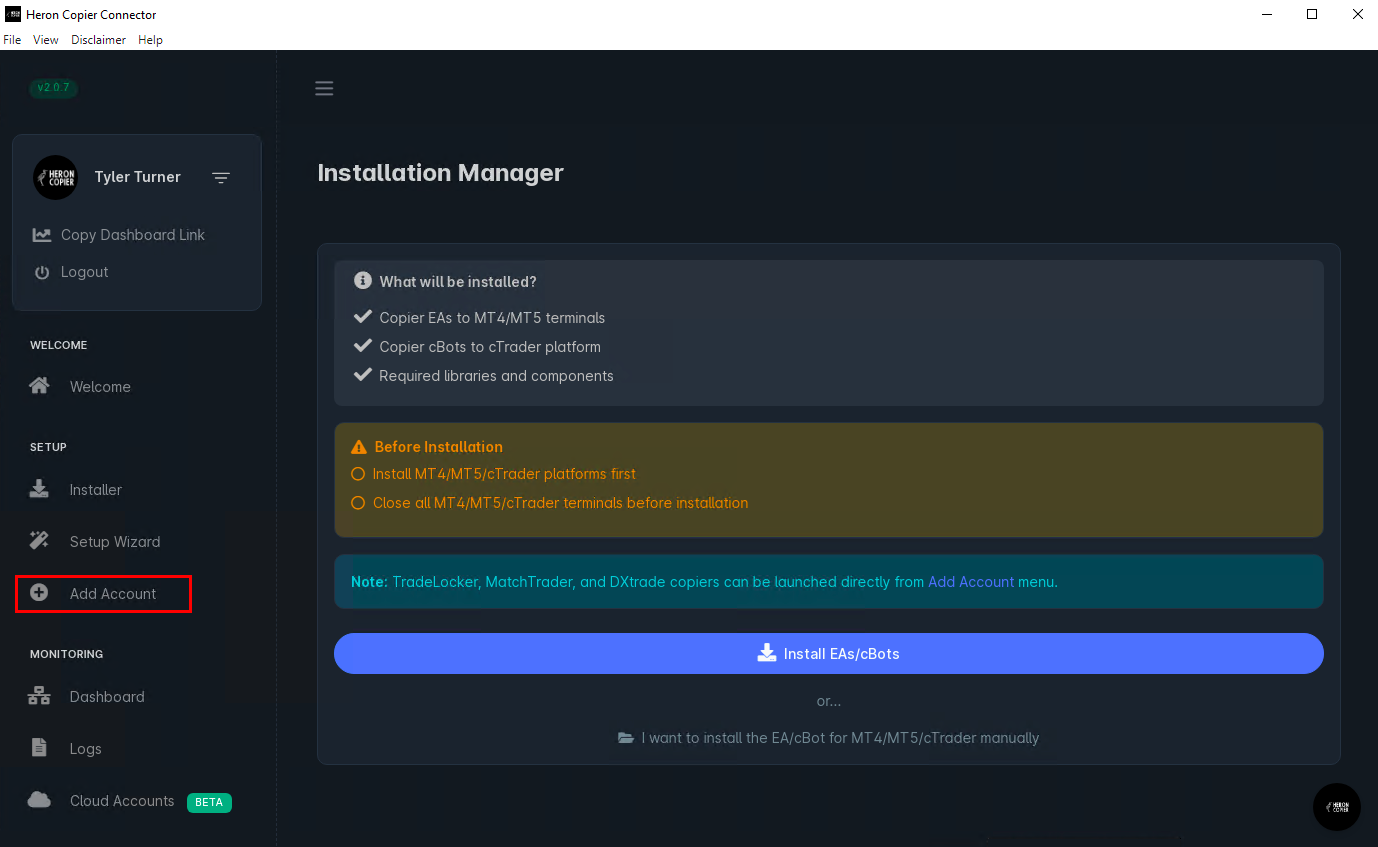Toggle the hamburger sidebar menu icon
Viewport: 1378px width, 847px height.
324,88
